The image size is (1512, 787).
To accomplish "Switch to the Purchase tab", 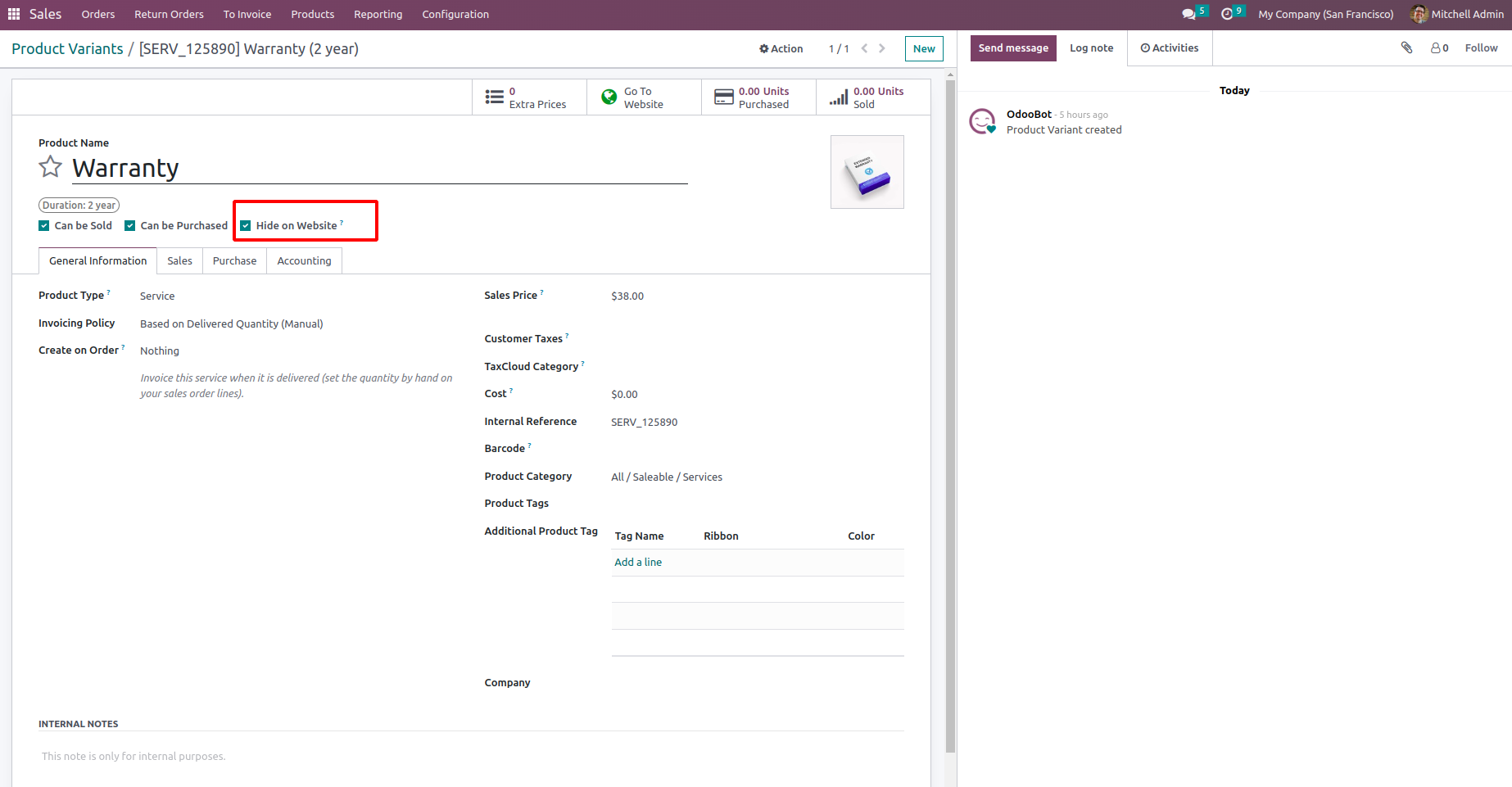I will (x=235, y=260).
